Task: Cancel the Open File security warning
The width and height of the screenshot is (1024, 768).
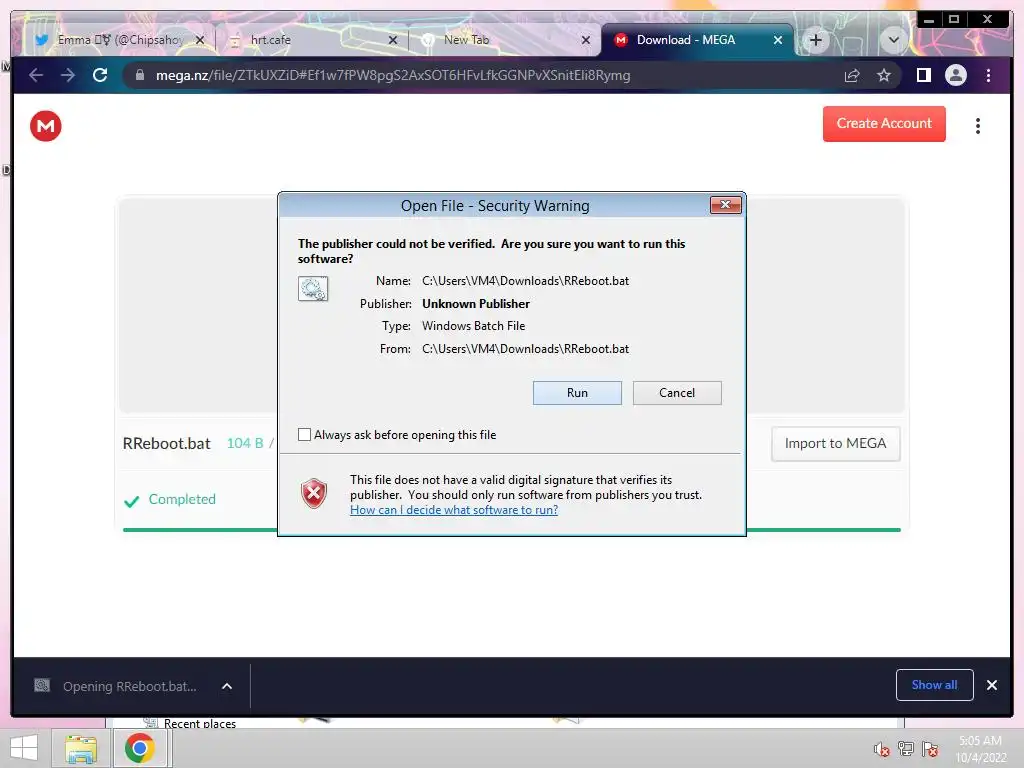Action: (x=677, y=392)
